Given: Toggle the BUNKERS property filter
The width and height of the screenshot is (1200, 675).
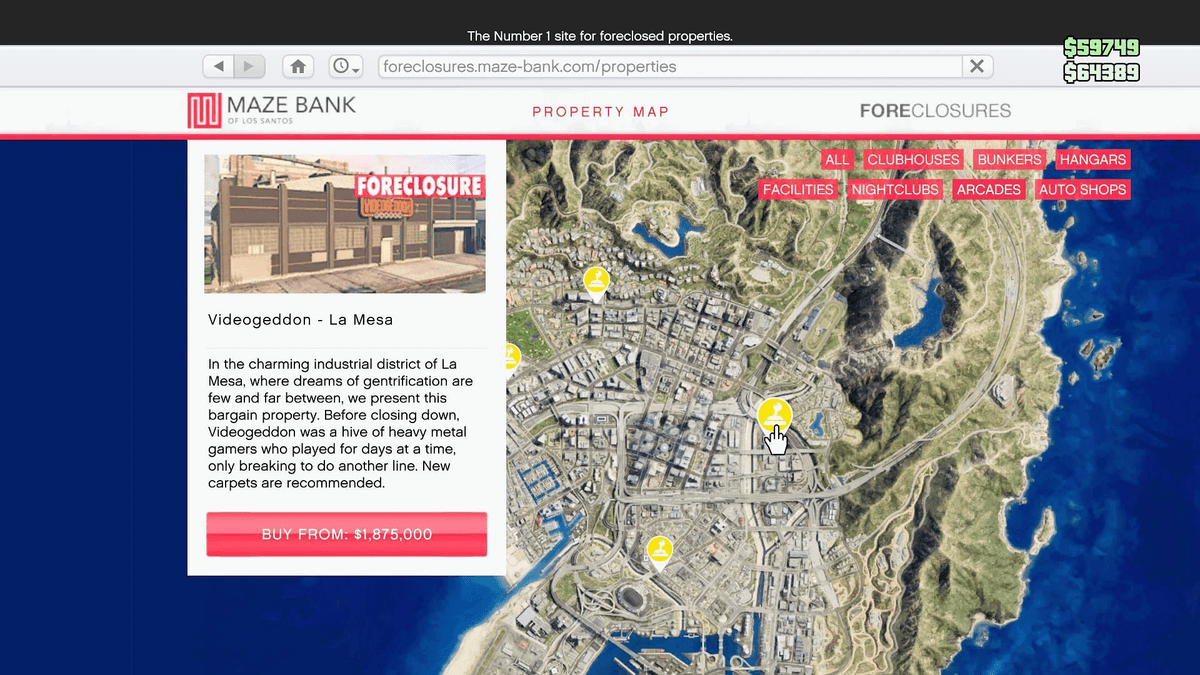Looking at the screenshot, I should tap(1008, 159).
